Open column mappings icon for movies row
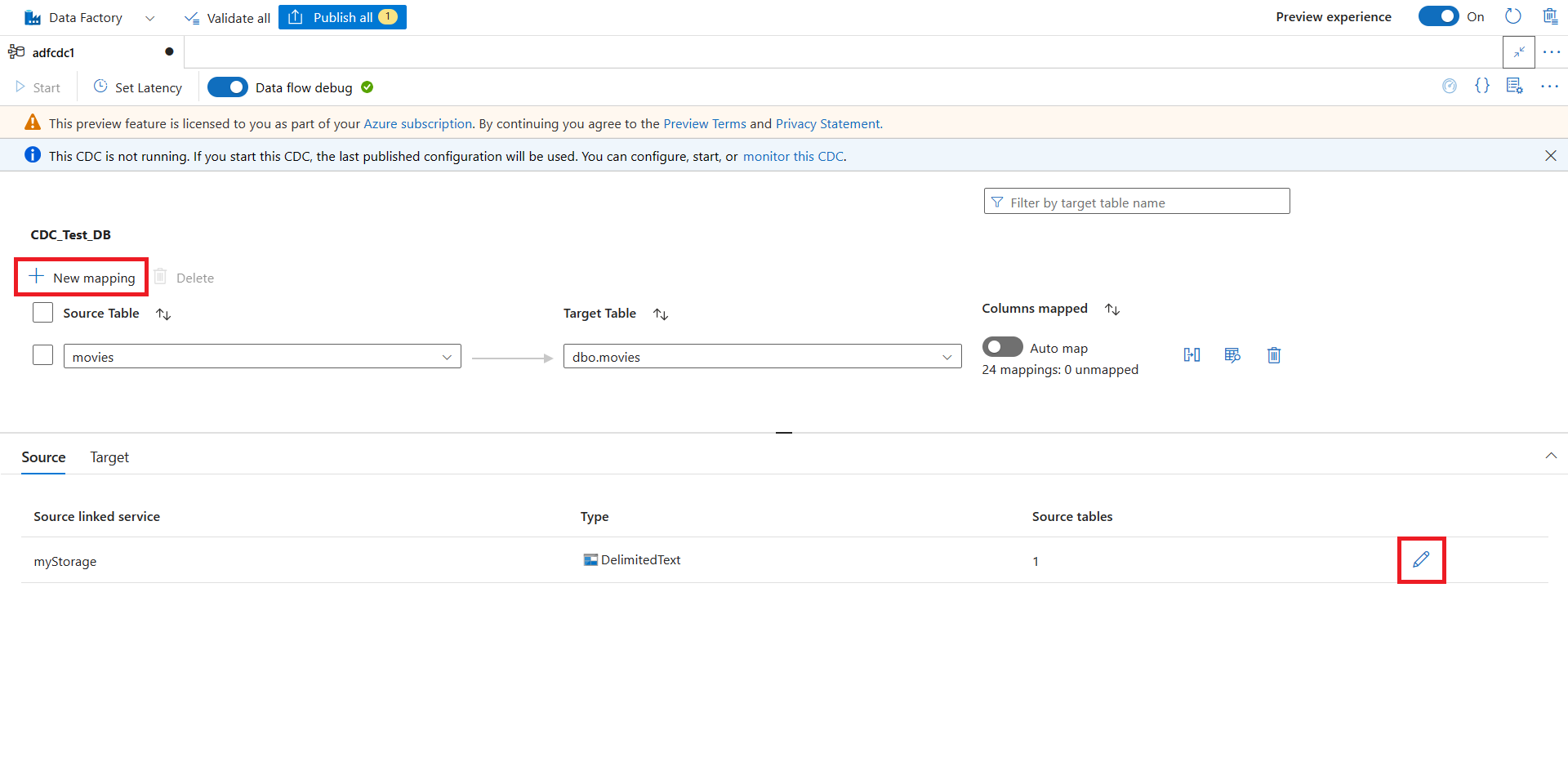This screenshot has height=757, width=1568. pos(1192,355)
